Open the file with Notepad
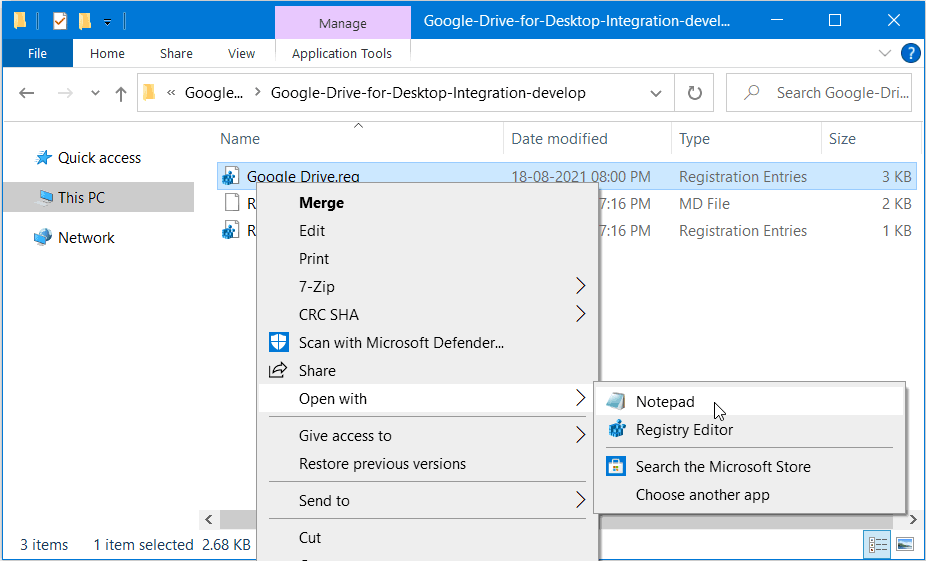 tap(749, 402)
